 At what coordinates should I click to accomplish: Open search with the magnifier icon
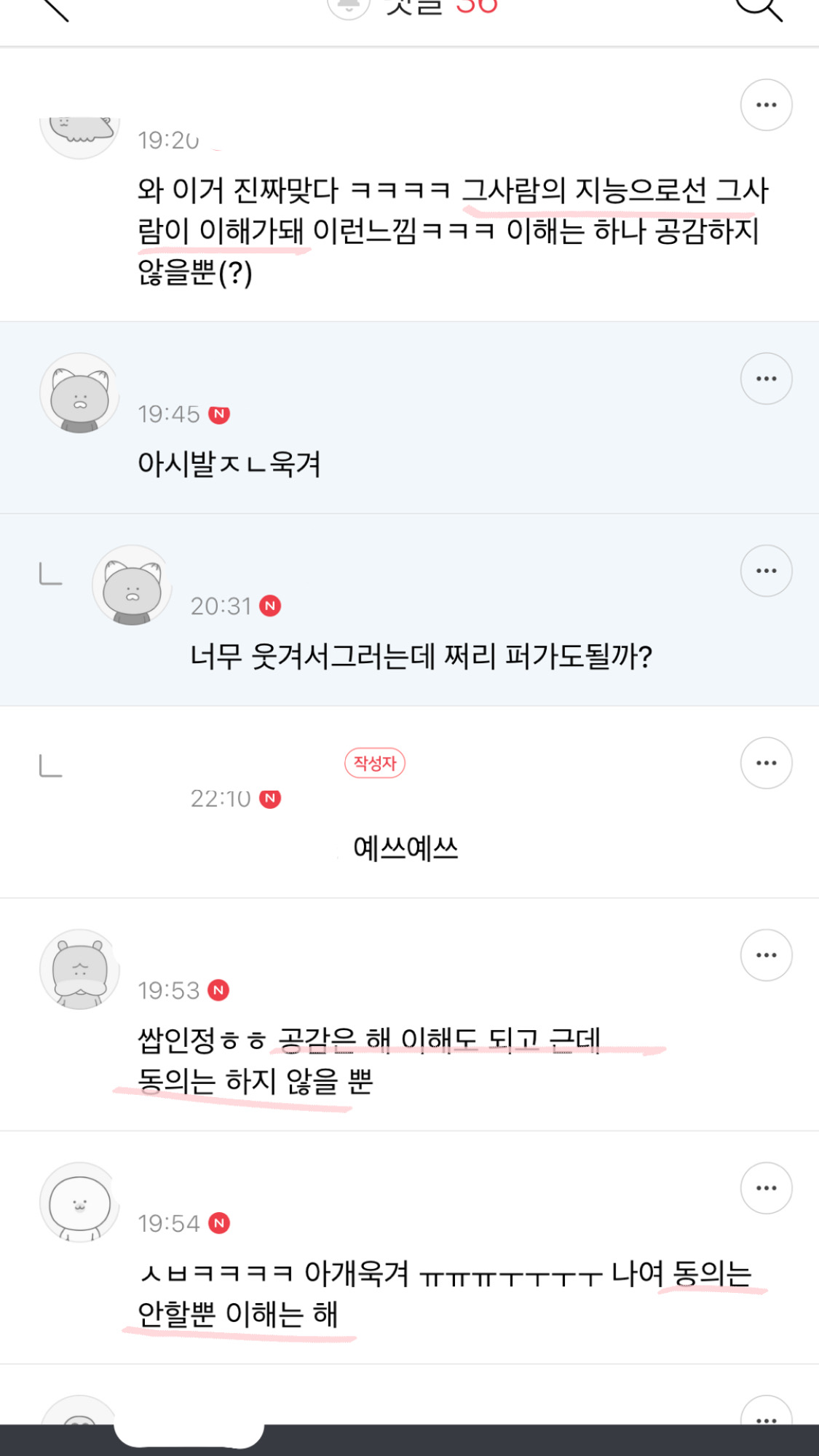coord(759,7)
